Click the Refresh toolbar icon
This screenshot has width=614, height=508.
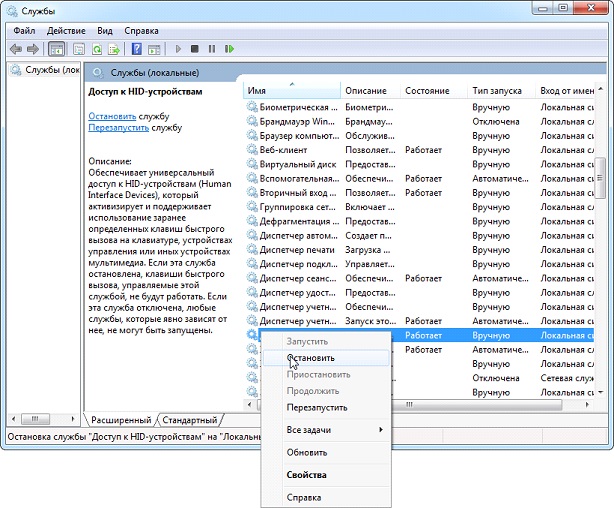click(97, 48)
